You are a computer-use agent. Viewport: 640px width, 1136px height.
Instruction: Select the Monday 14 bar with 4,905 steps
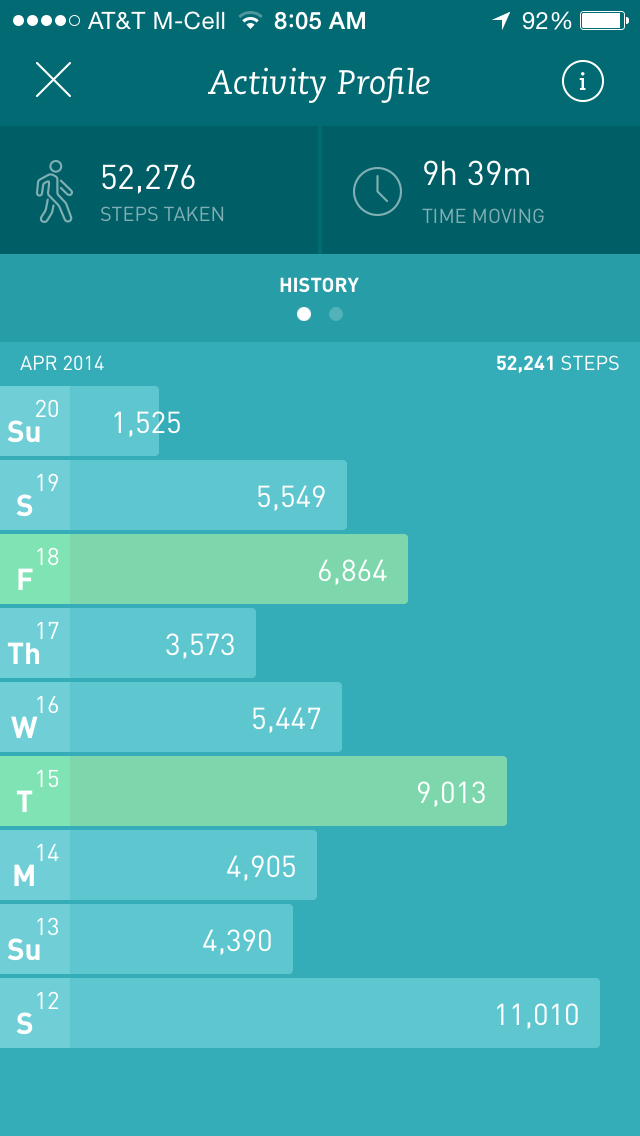pyautogui.click(x=158, y=866)
